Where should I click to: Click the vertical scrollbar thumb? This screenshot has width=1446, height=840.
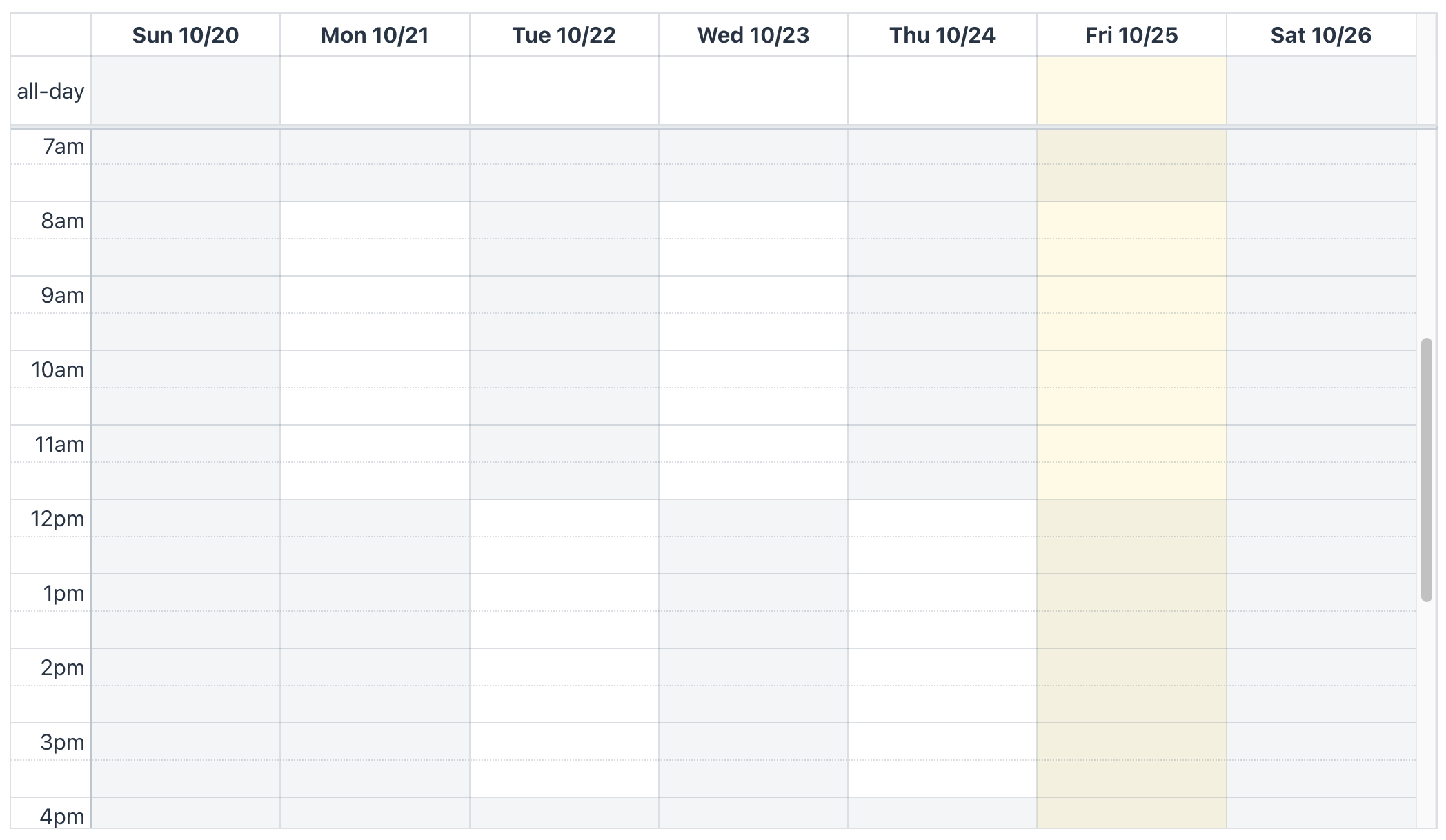1426,469
